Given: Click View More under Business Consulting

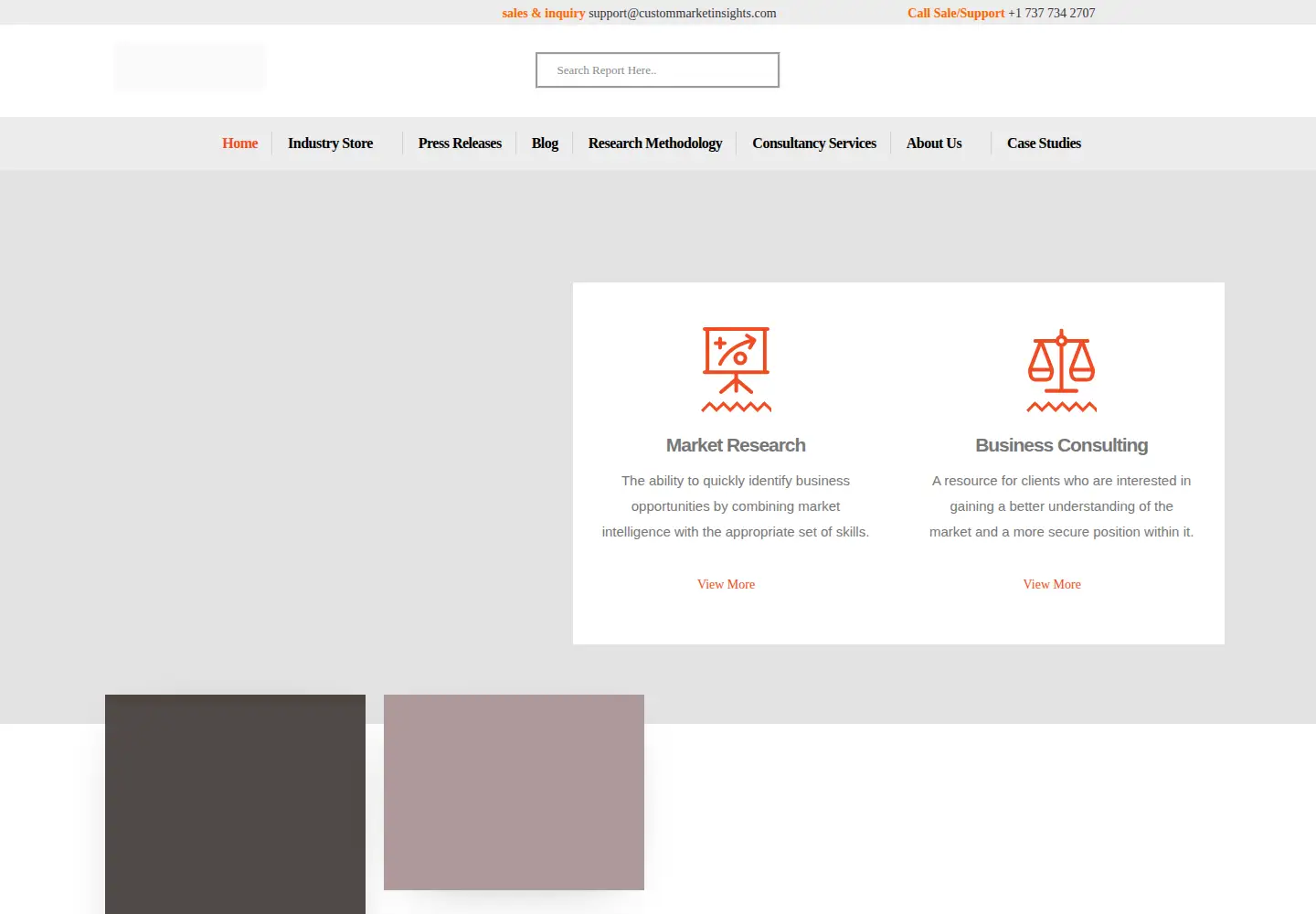Looking at the screenshot, I should coord(1052,584).
